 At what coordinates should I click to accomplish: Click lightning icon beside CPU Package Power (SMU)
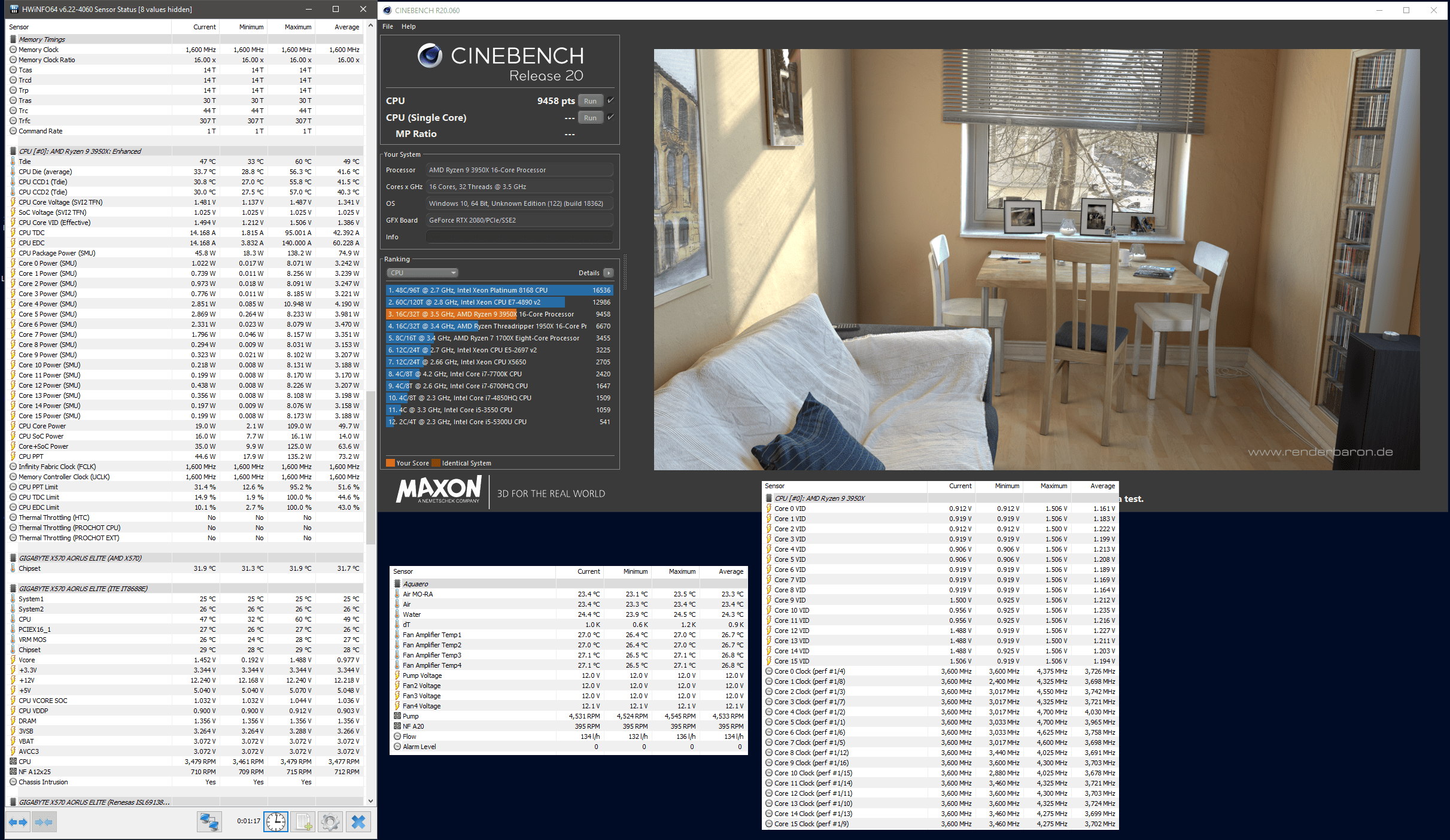13,253
